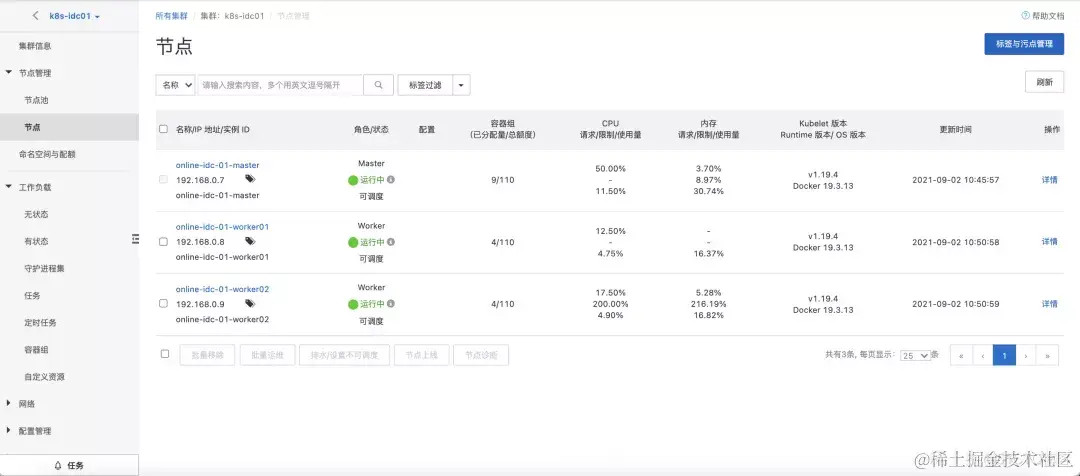Click the 2021-09-02 10:50:59 update time
1080x476 pixels.
click(x=955, y=304)
